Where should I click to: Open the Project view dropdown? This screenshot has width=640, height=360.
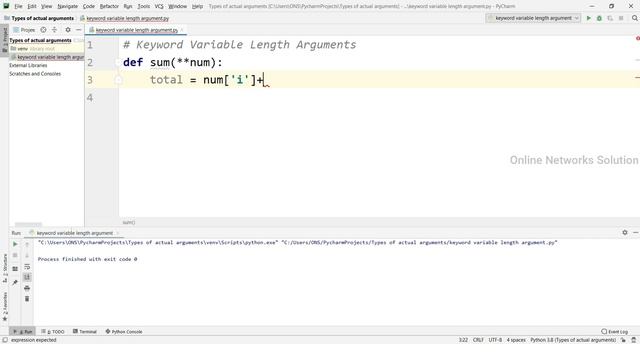coord(24,30)
